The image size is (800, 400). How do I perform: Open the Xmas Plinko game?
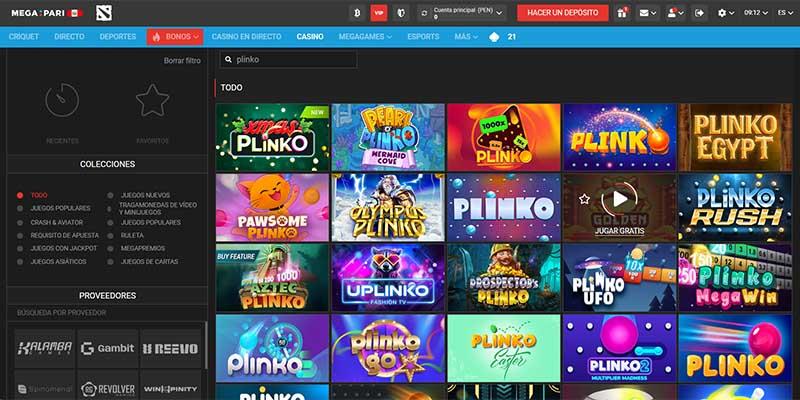tap(272, 137)
